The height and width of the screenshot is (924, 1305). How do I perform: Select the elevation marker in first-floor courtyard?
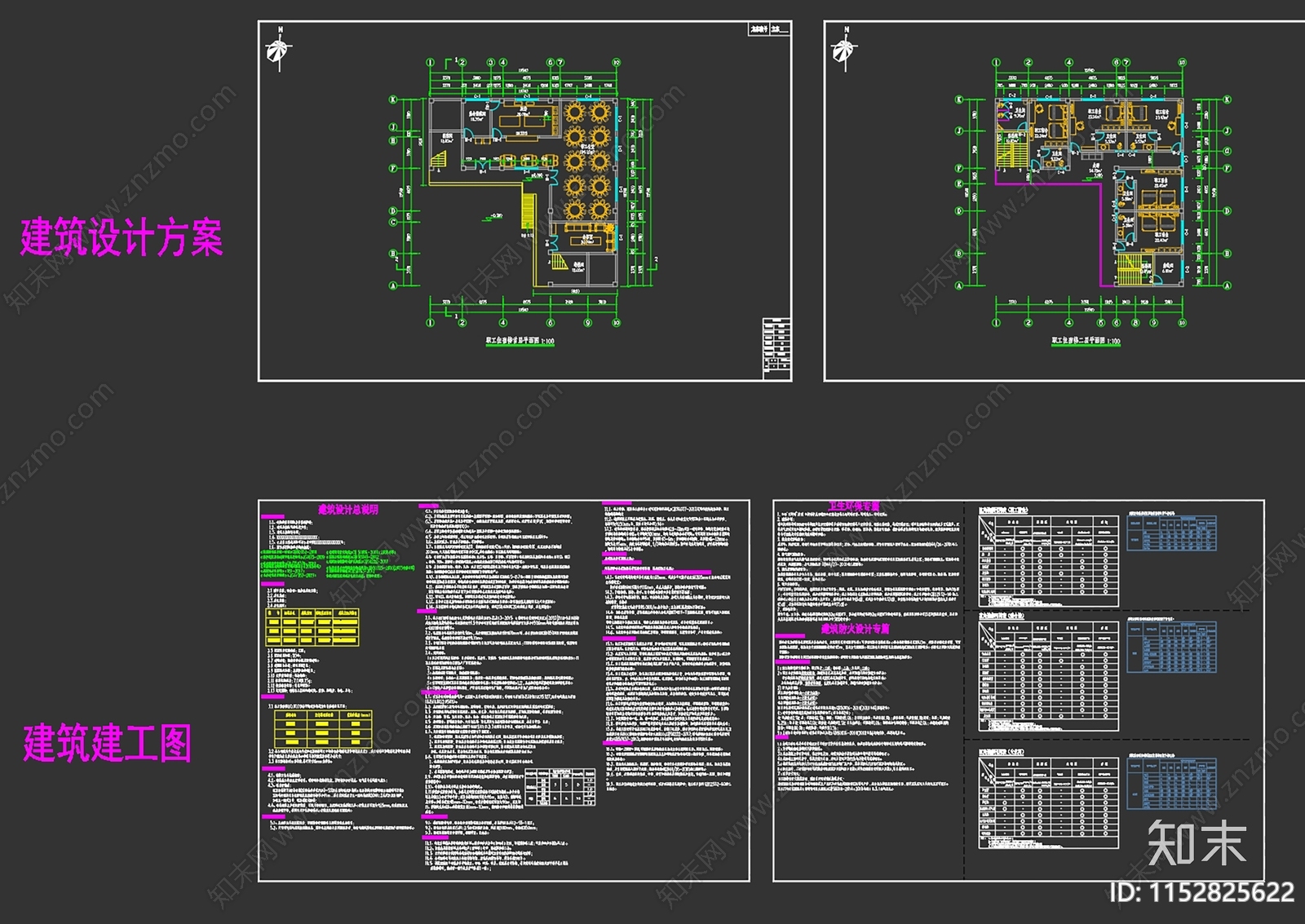click(493, 217)
